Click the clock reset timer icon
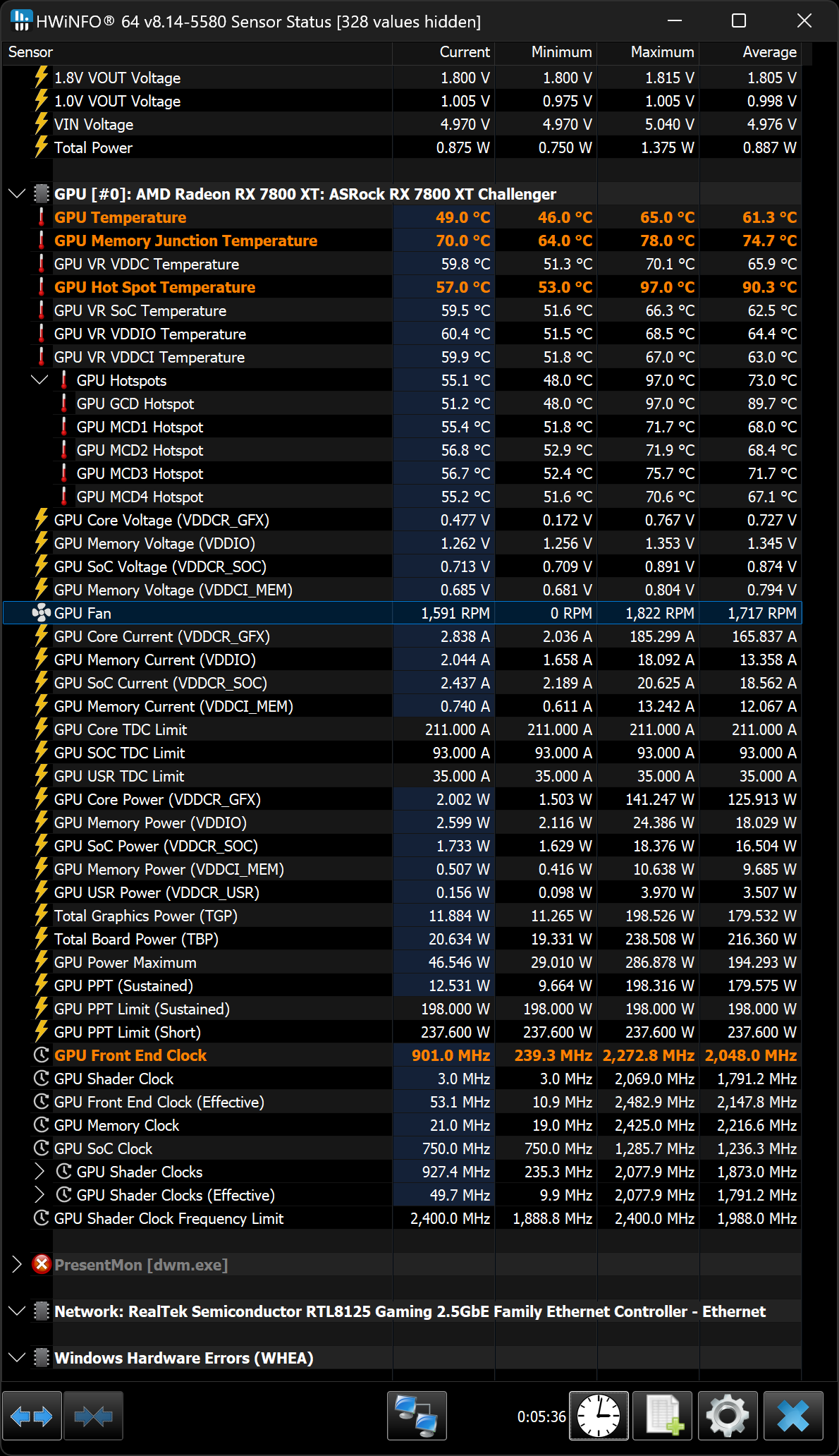This screenshot has width=839, height=1456. tap(599, 1415)
